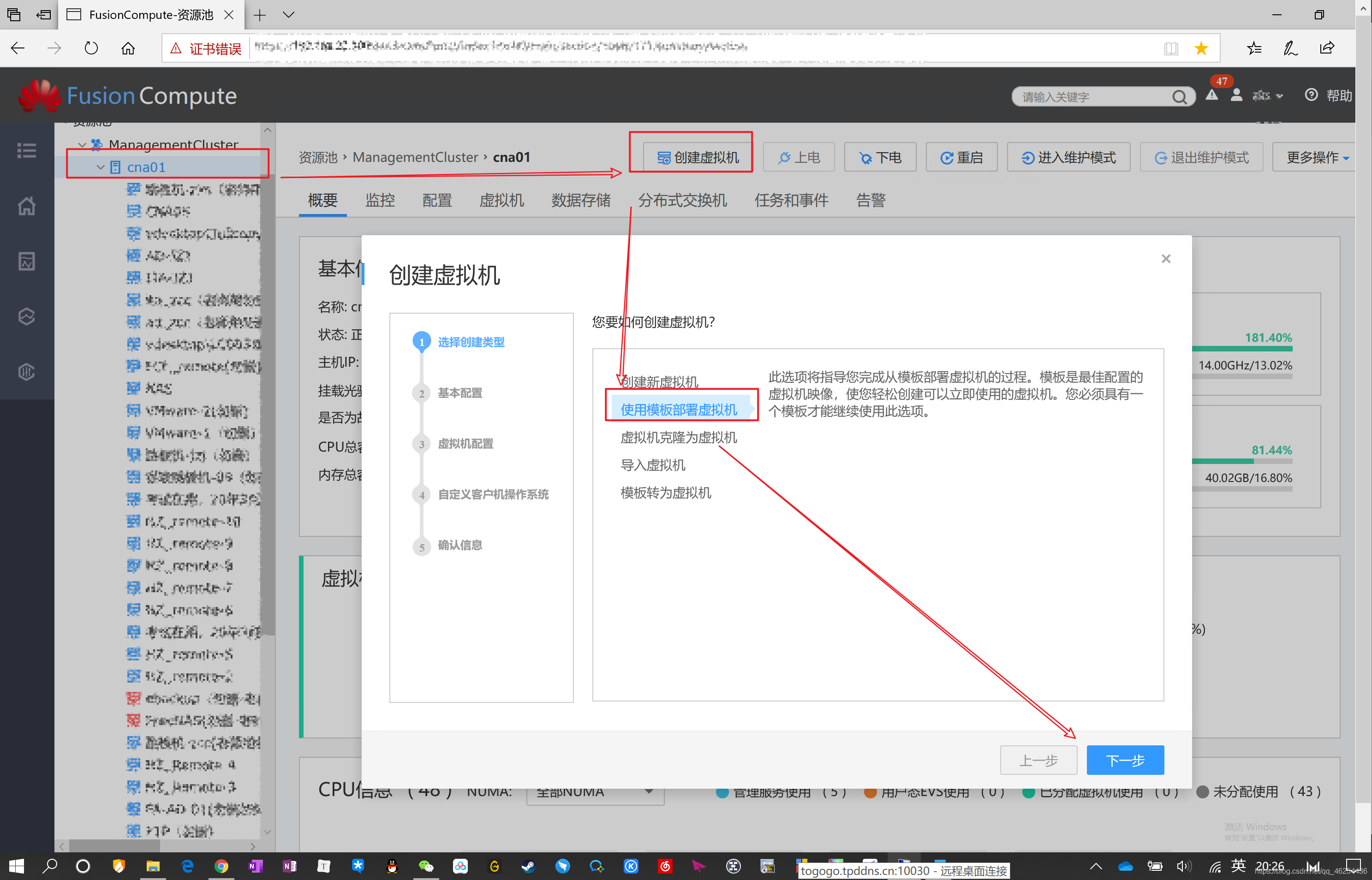This screenshot has height=880, width=1372.
Task: Click the 重启 button
Action: pyautogui.click(x=961, y=157)
